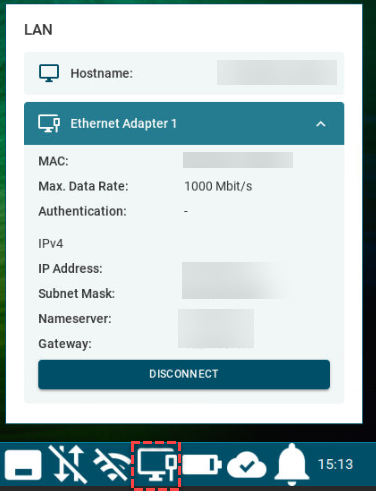Click the blurred Nameserver value
This screenshot has width=376, height=491.
tap(216, 319)
